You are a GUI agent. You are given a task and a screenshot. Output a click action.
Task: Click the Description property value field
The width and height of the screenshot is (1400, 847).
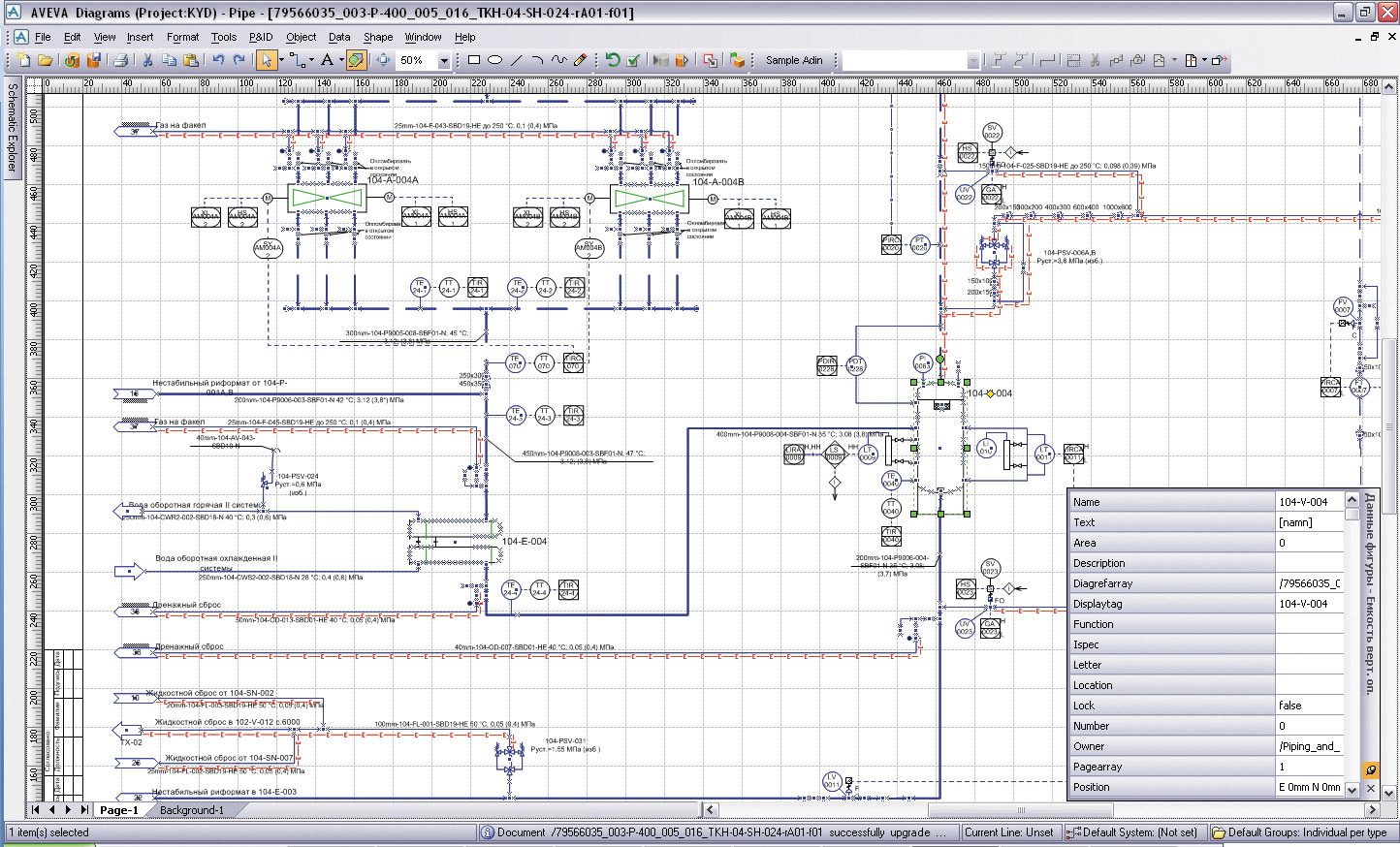click(x=1309, y=563)
